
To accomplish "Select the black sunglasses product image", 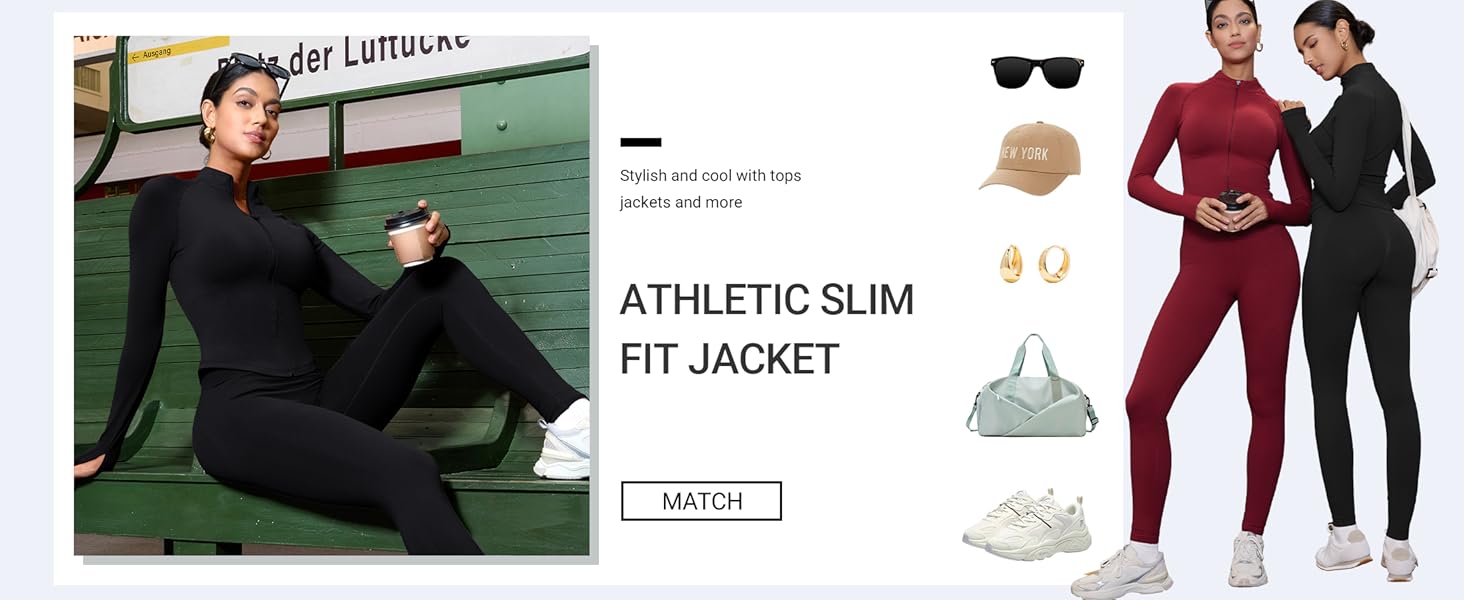I will [1037, 72].
